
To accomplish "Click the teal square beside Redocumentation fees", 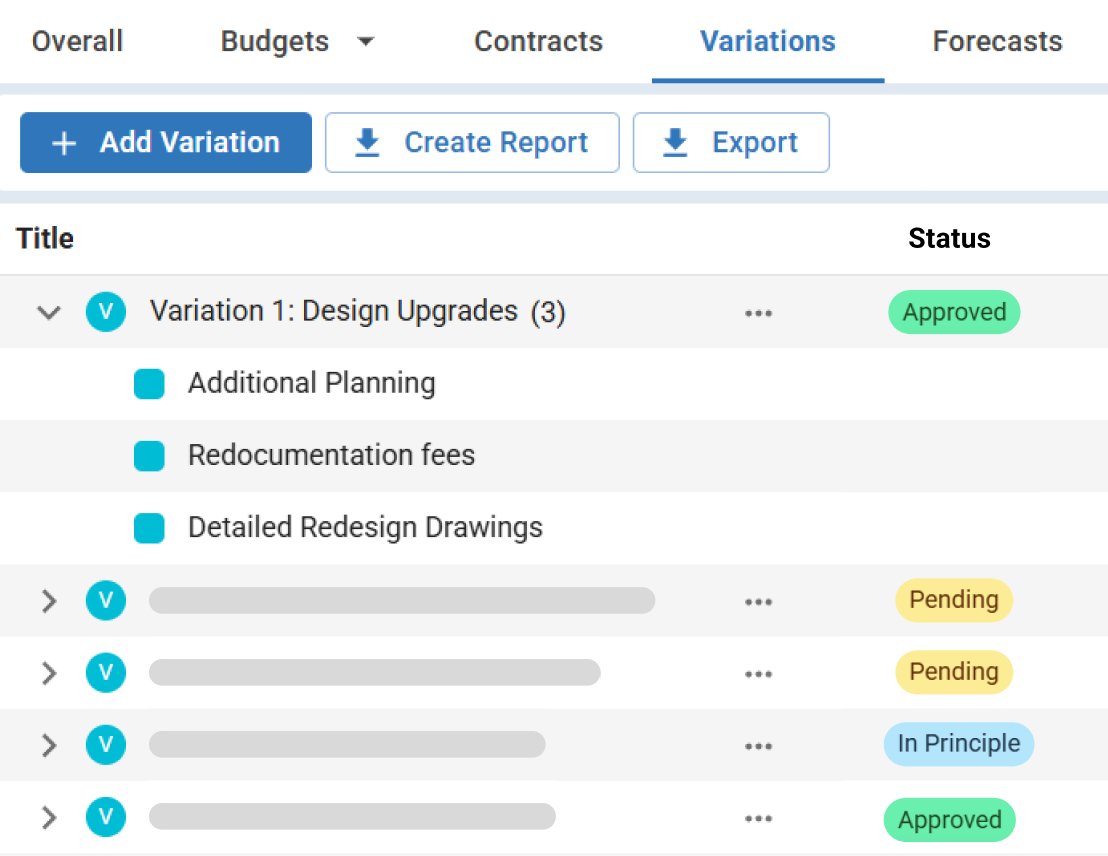I will pyautogui.click(x=149, y=455).
